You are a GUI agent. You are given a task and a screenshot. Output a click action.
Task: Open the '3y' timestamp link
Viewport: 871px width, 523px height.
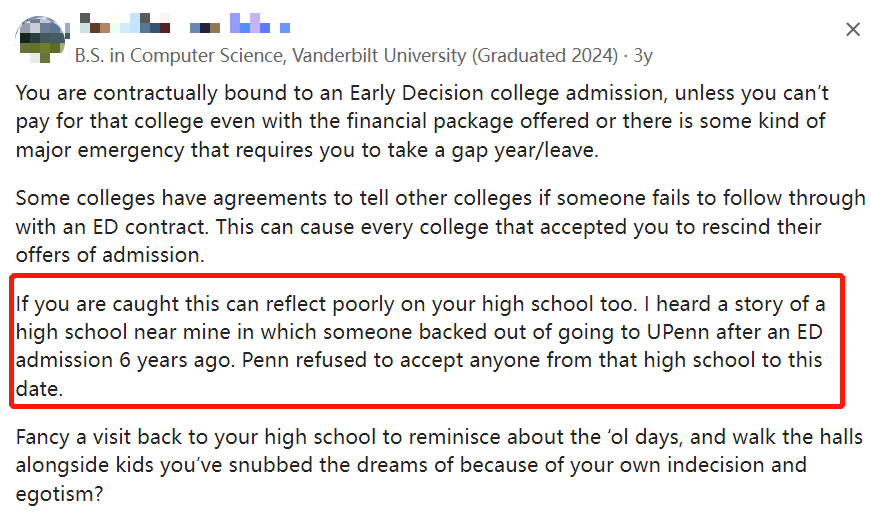click(643, 56)
